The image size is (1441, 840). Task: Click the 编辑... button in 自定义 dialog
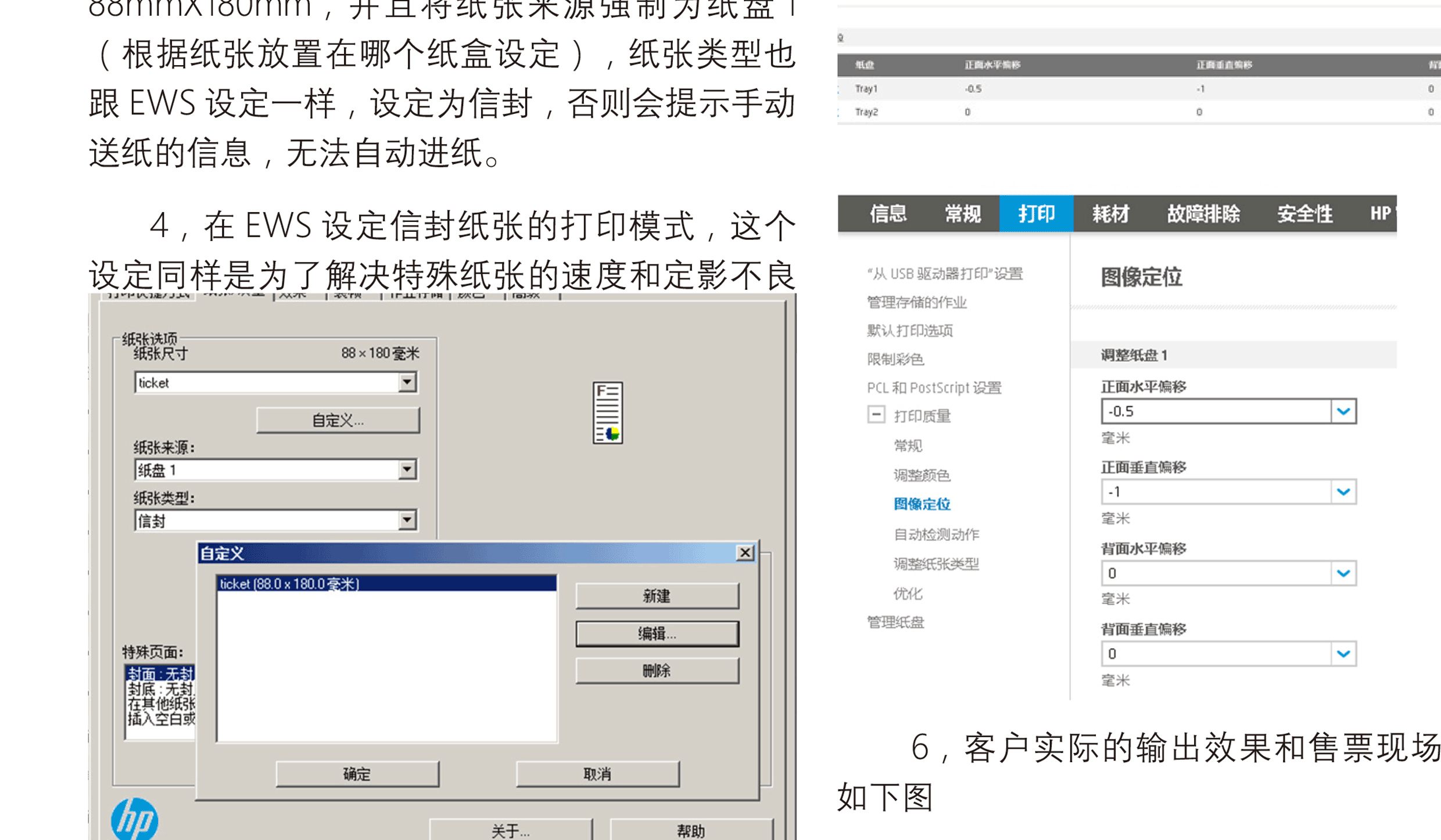point(657,633)
